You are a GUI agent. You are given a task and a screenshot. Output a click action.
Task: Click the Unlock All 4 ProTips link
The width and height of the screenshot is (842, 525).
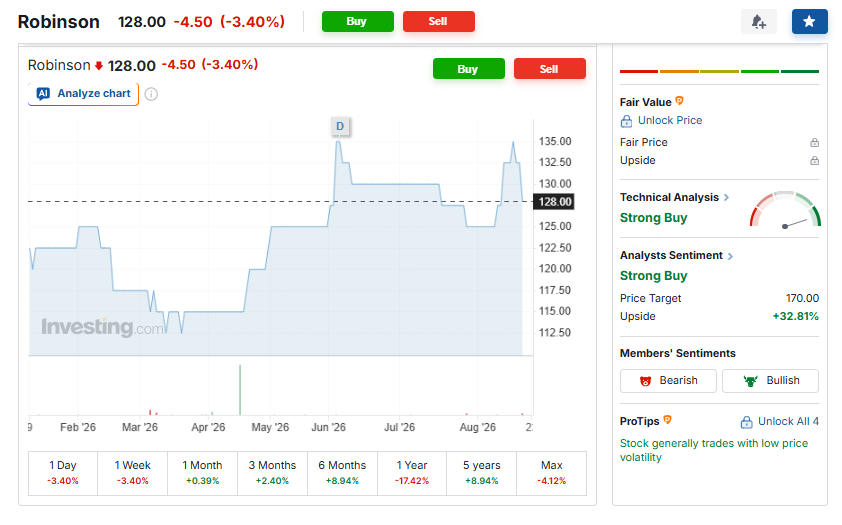(x=788, y=421)
